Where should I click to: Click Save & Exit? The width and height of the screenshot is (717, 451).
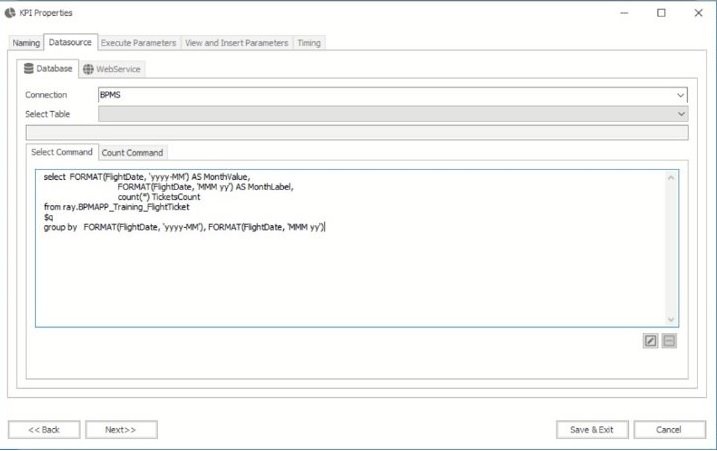click(592, 430)
